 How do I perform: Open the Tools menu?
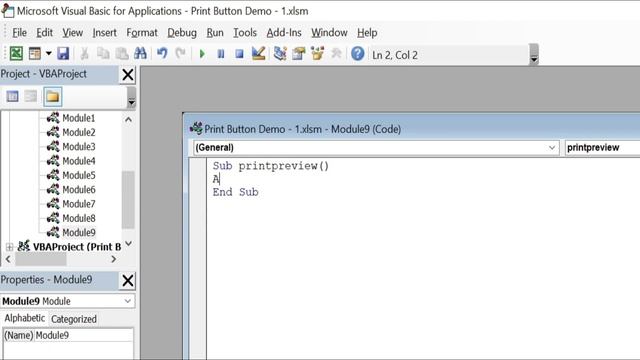click(x=245, y=33)
